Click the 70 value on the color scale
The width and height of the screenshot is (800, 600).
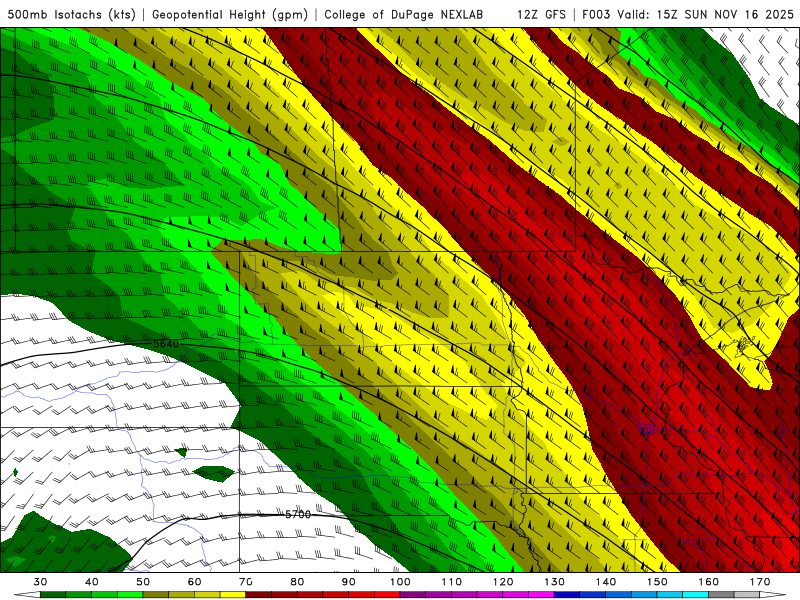coord(246,582)
